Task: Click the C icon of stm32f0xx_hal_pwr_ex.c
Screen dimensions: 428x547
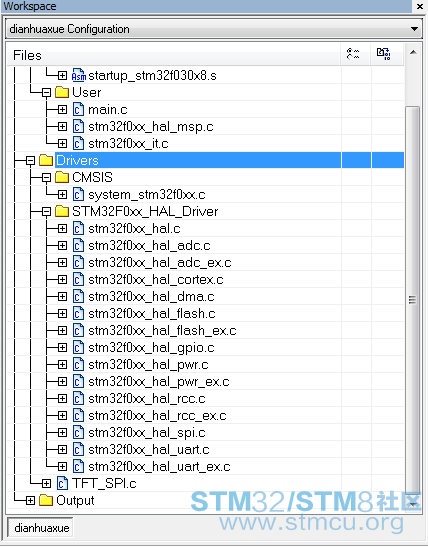Action: [78, 382]
